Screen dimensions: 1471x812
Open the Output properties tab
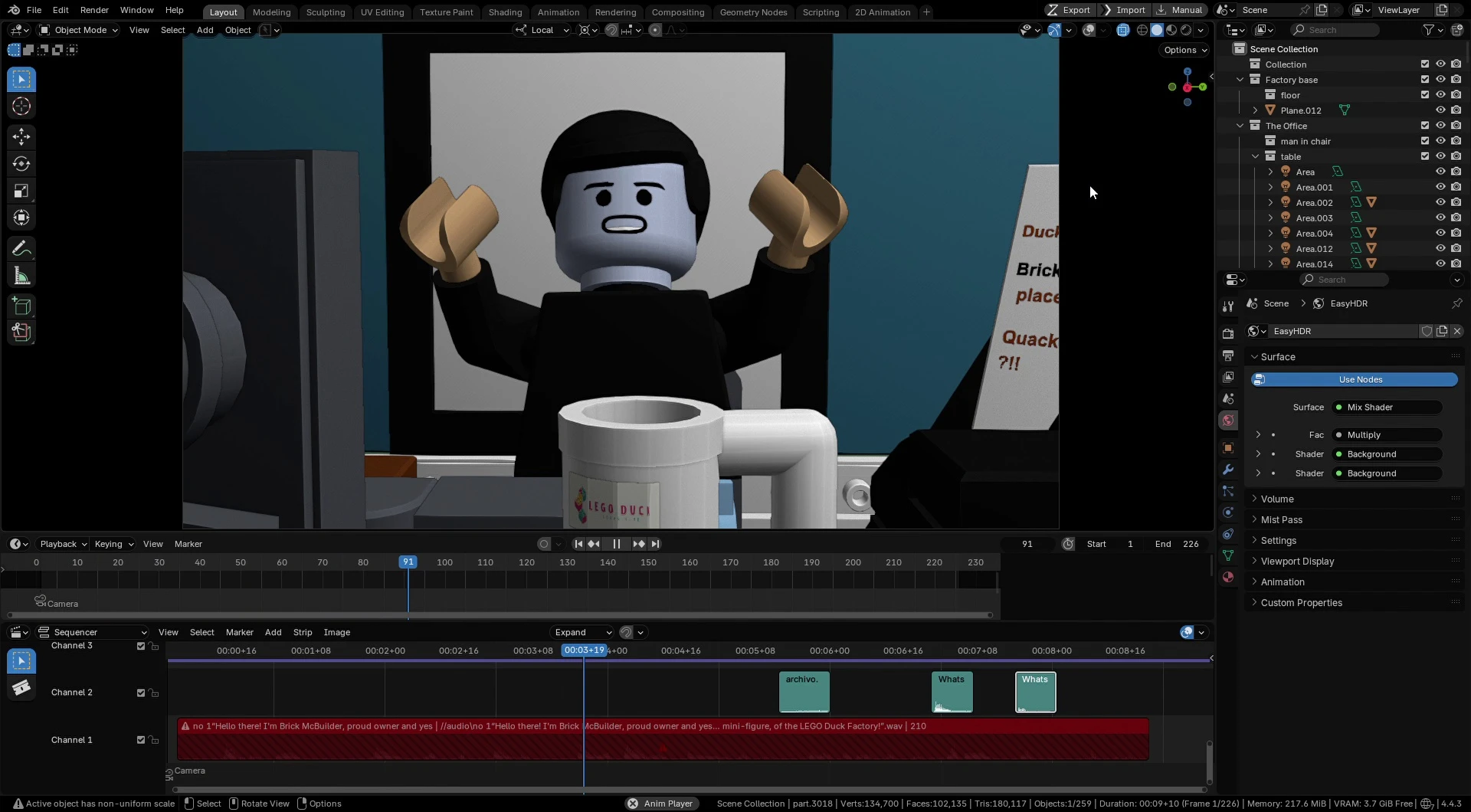(1228, 355)
